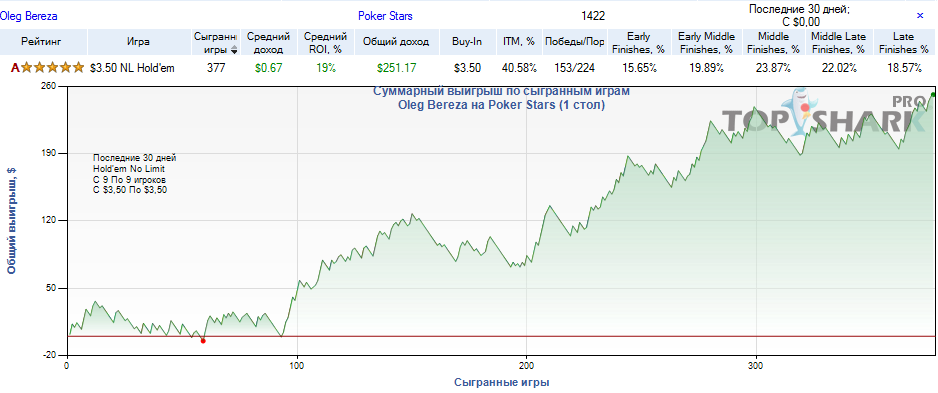Click the green endpoint marker on graph

click(x=933, y=95)
